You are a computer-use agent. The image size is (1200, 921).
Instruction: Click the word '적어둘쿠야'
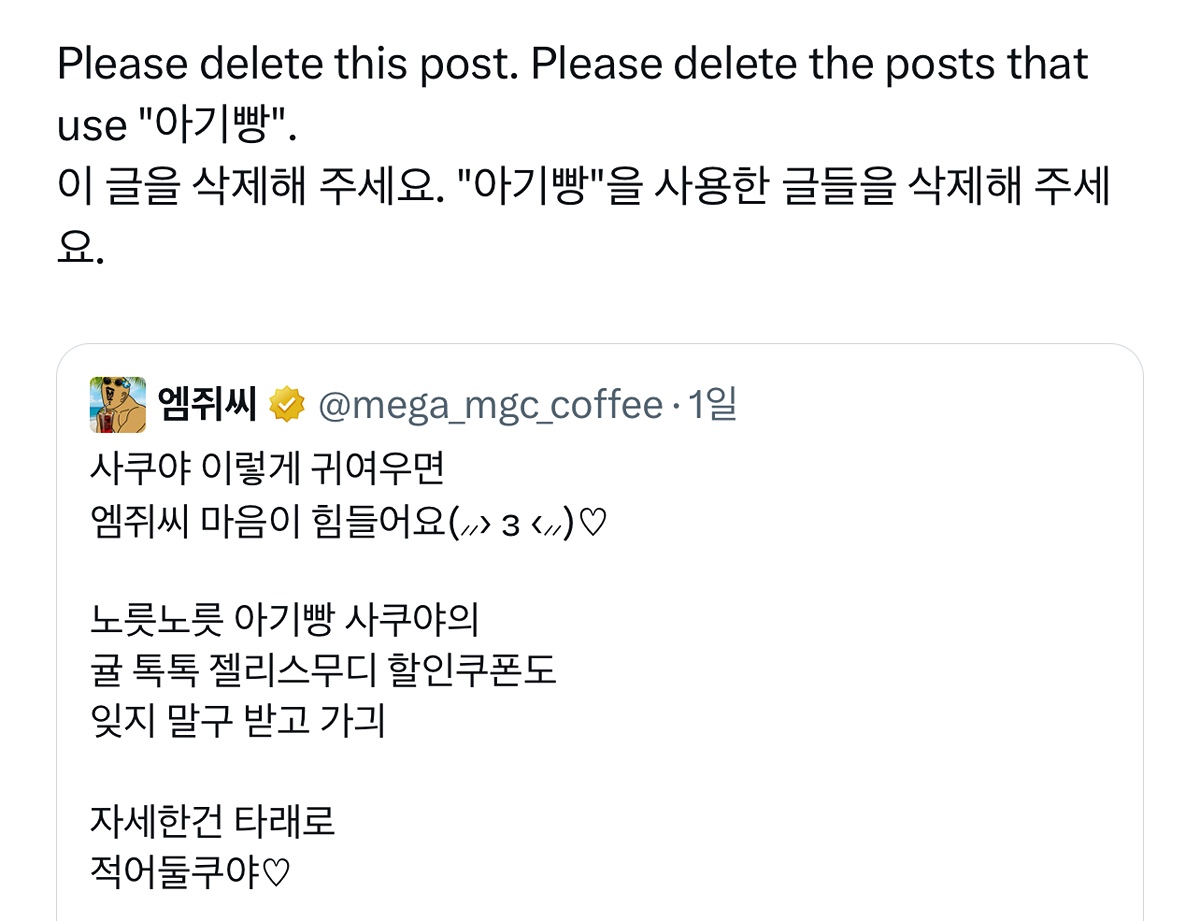click(175, 872)
